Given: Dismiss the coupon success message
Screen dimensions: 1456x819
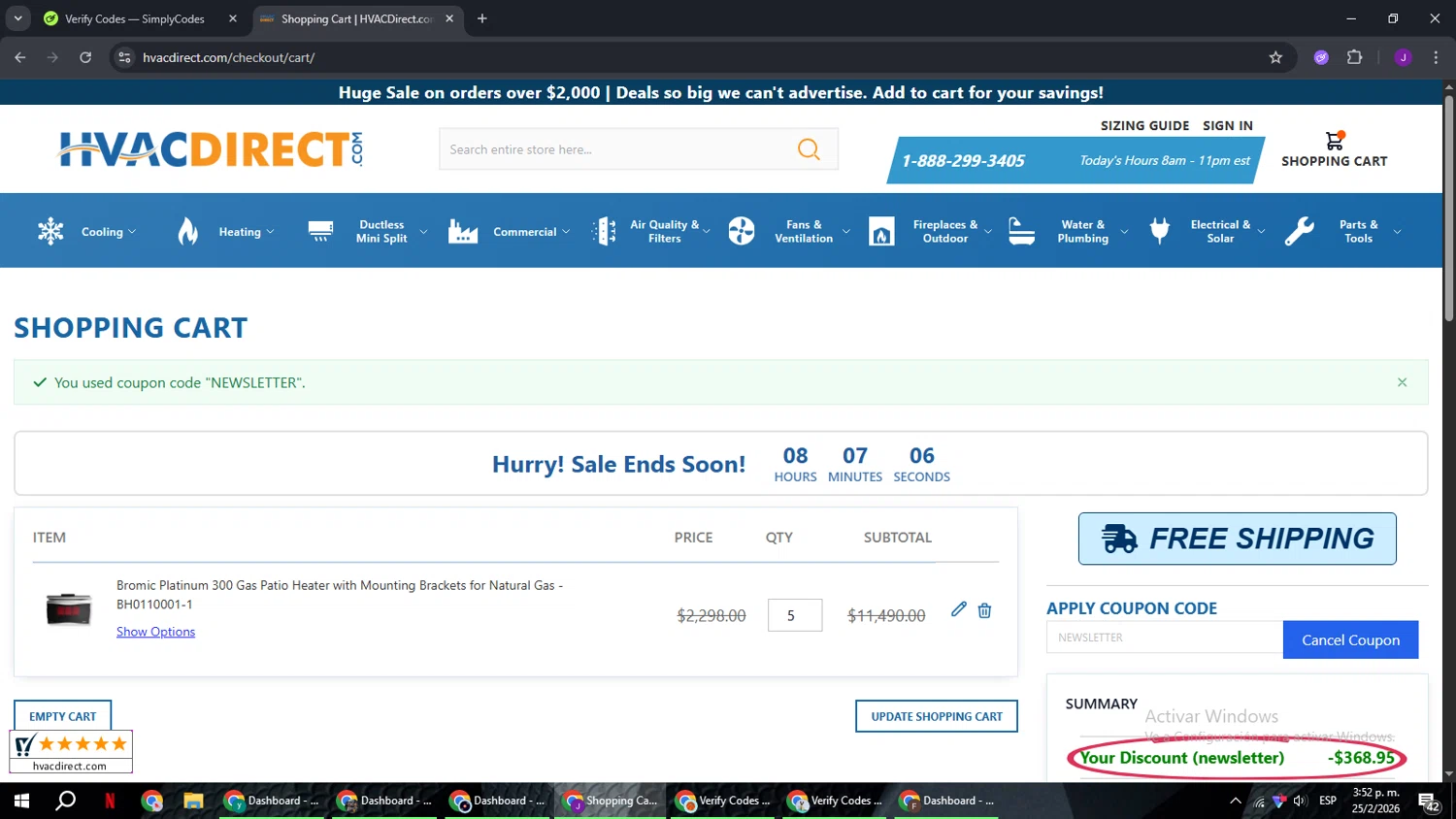Looking at the screenshot, I should [1402, 382].
